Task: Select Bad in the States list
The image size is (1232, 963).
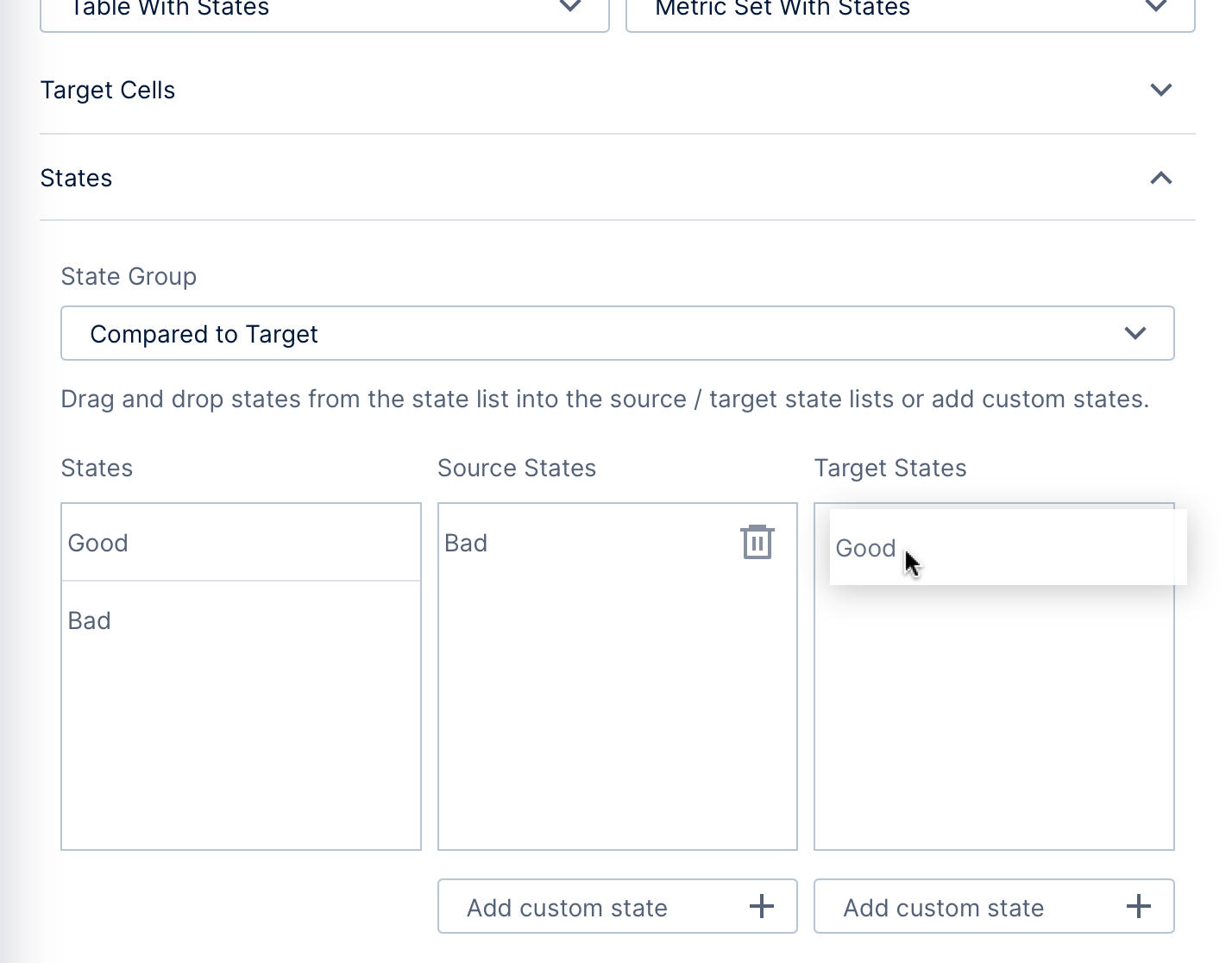Action: (x=241, y=620)
